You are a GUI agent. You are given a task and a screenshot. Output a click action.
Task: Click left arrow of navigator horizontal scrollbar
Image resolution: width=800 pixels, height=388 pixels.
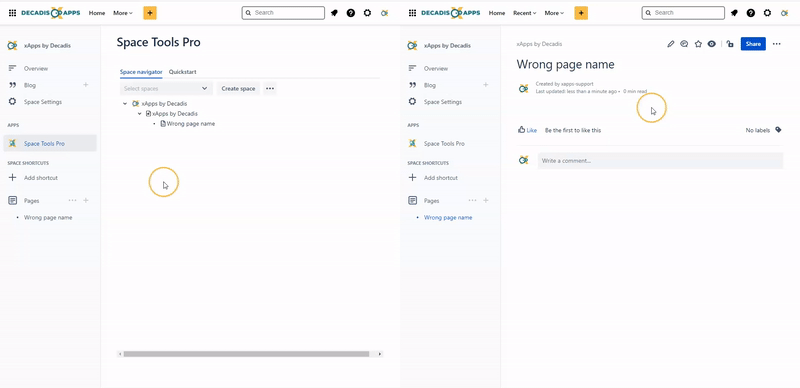click(120, 354)
